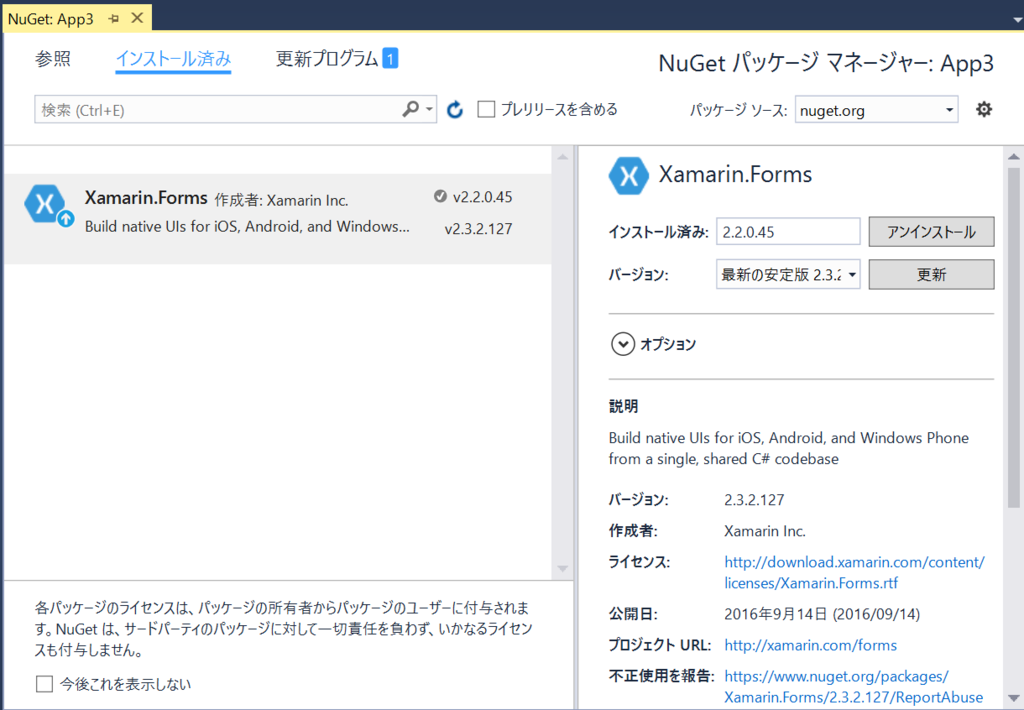The image size is (1024, 710).
Task: Click 作成者: Xamarin Inc. in package row
Action: pos(281,200)
